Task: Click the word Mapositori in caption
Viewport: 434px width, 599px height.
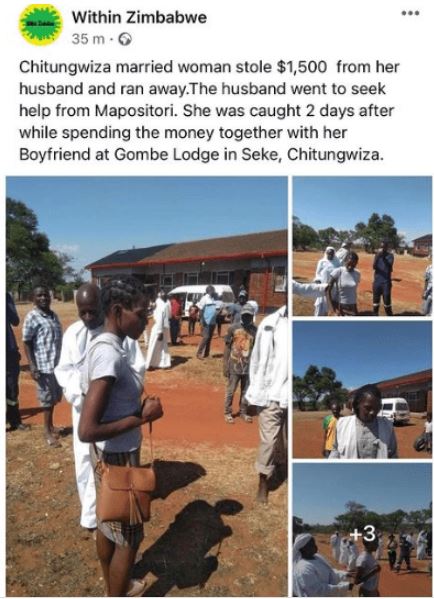Action: pos(136,111)
